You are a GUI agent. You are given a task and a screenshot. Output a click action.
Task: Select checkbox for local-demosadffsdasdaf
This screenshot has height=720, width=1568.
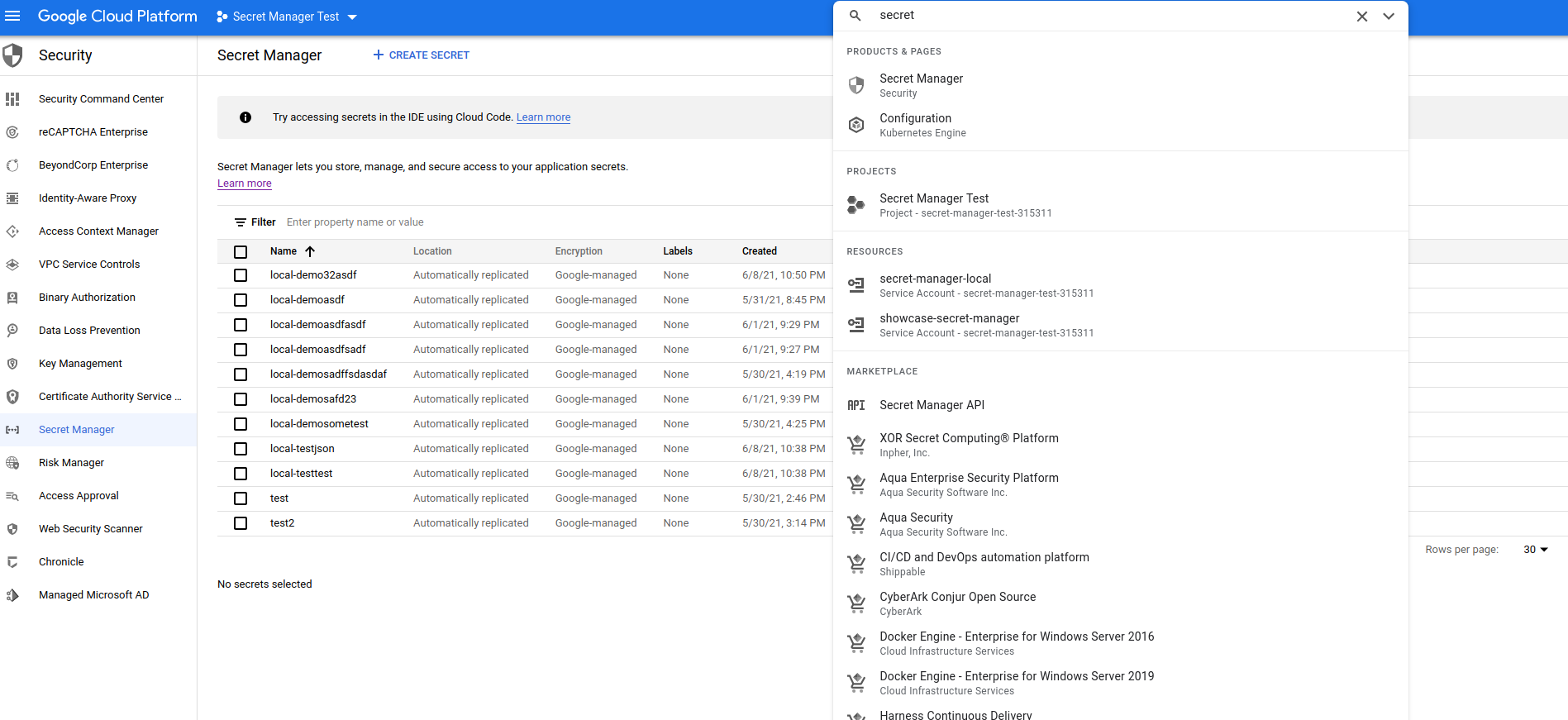tap(241, 374)
